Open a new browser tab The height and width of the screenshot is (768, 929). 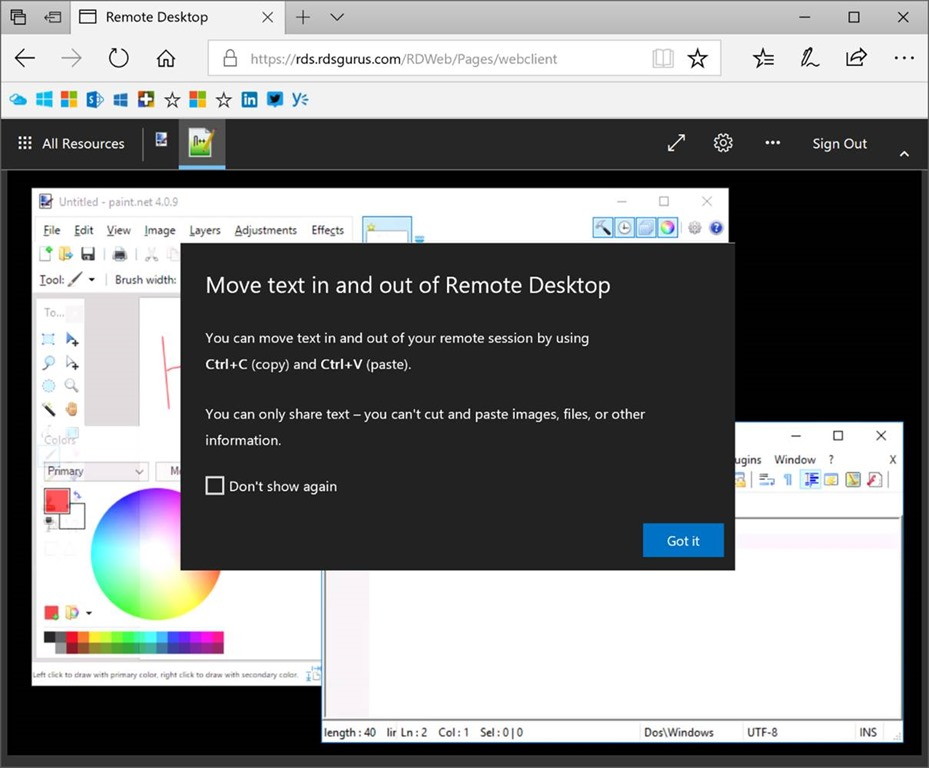coord(303,17)
